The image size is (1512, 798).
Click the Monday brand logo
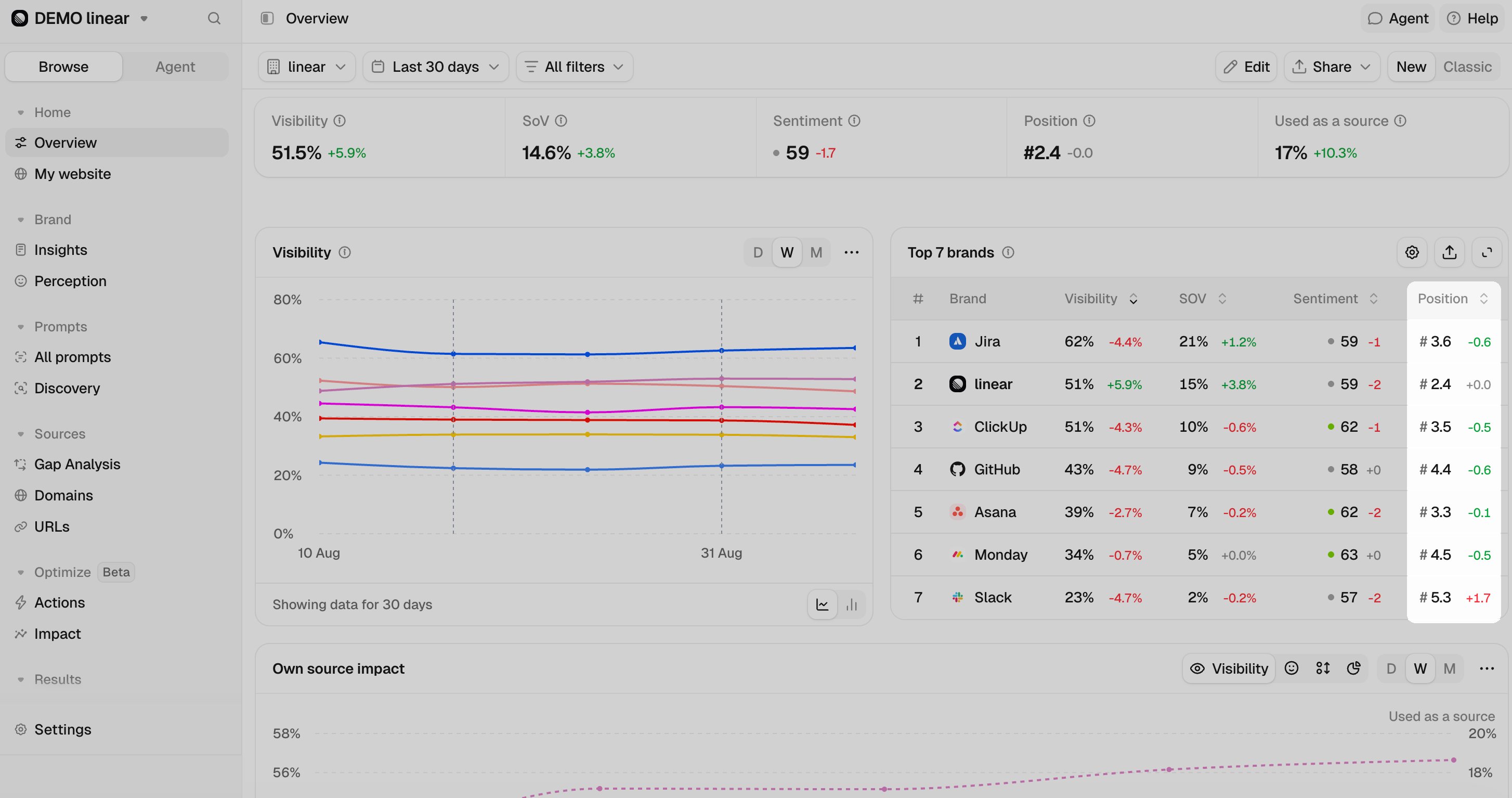coord(958,555)
